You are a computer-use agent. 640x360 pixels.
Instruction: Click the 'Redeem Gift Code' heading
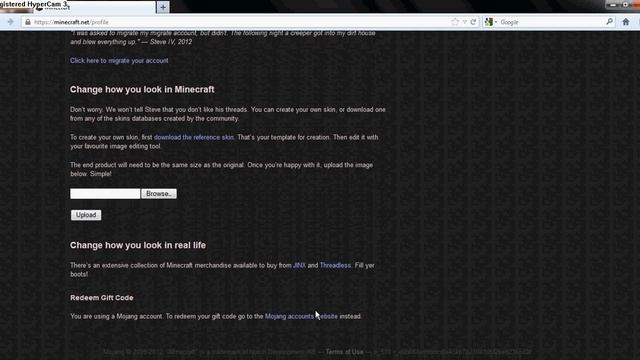click(x=102, y=298)
